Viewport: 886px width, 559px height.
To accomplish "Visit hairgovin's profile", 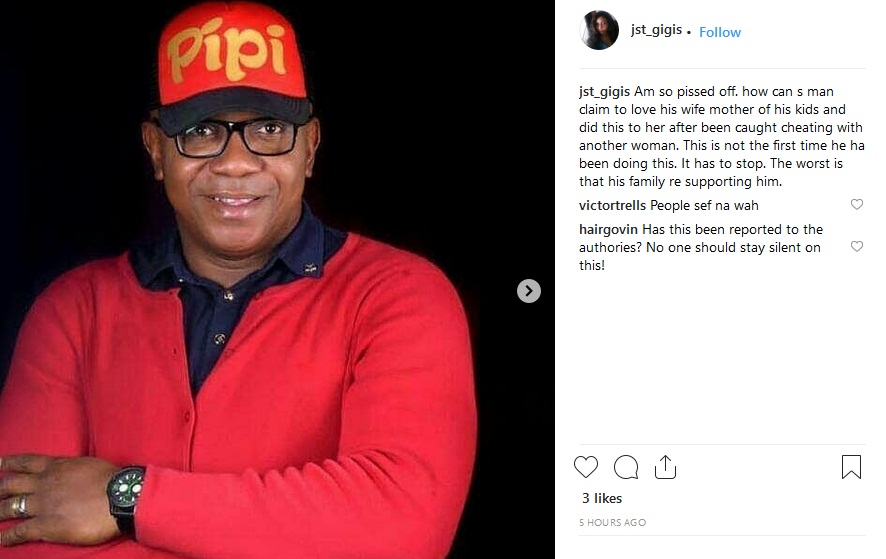I will point(608,229).
